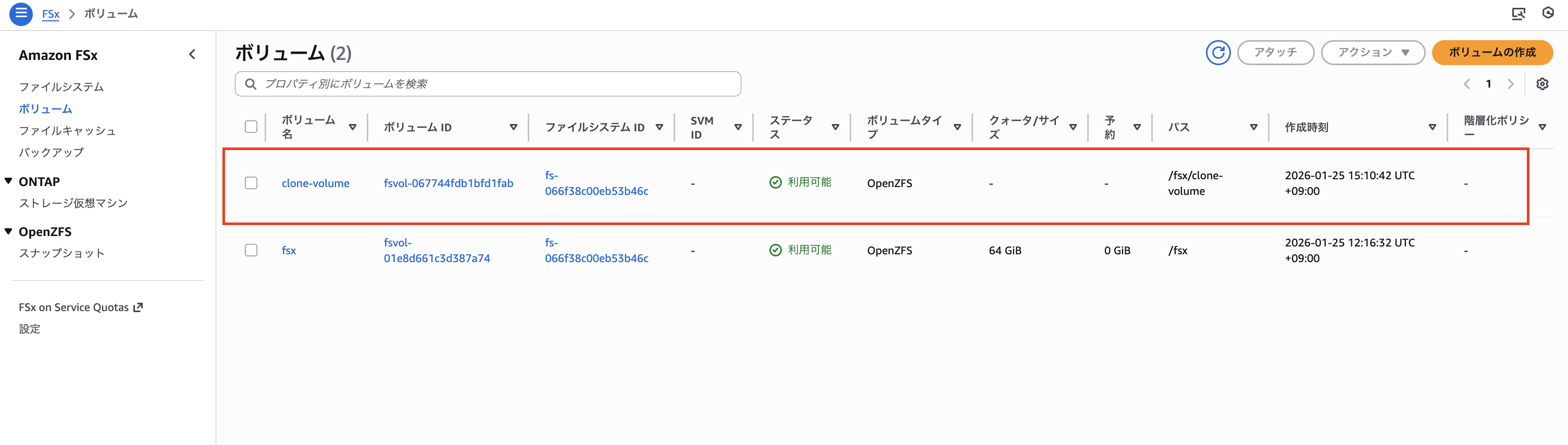Sort by ボリューム ID column arrow
This screenshot has width=1568, height=445.
[514, 127]
